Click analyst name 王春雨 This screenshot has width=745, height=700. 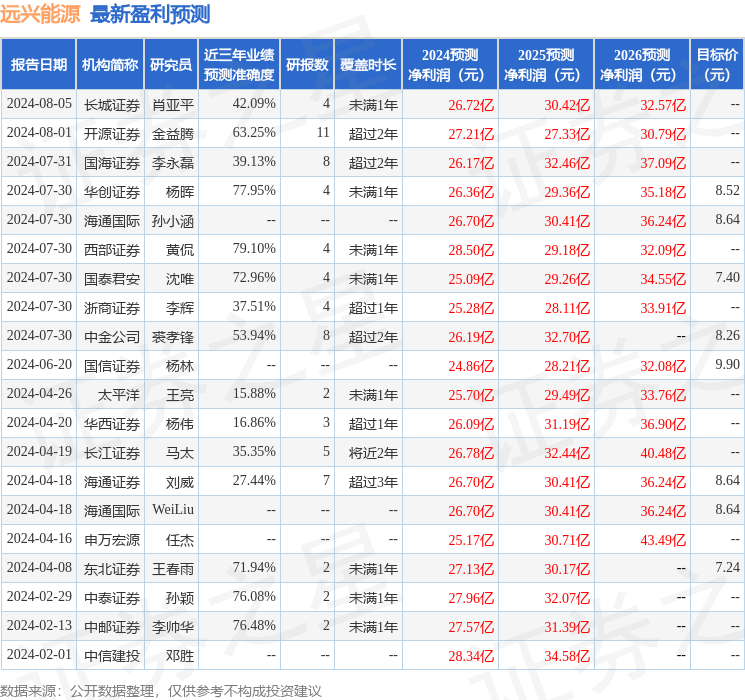173,569
